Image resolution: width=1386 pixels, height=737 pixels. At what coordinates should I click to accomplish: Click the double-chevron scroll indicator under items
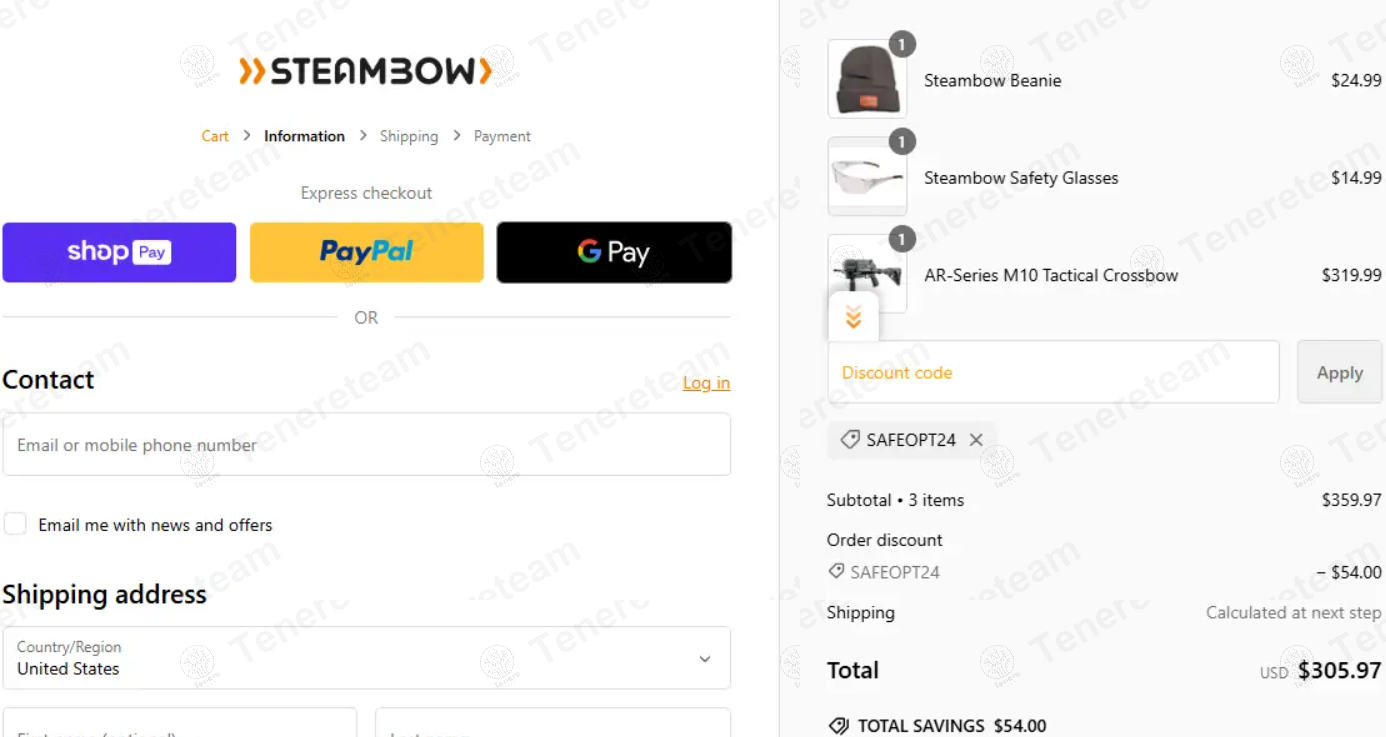[x=853, y=318]
